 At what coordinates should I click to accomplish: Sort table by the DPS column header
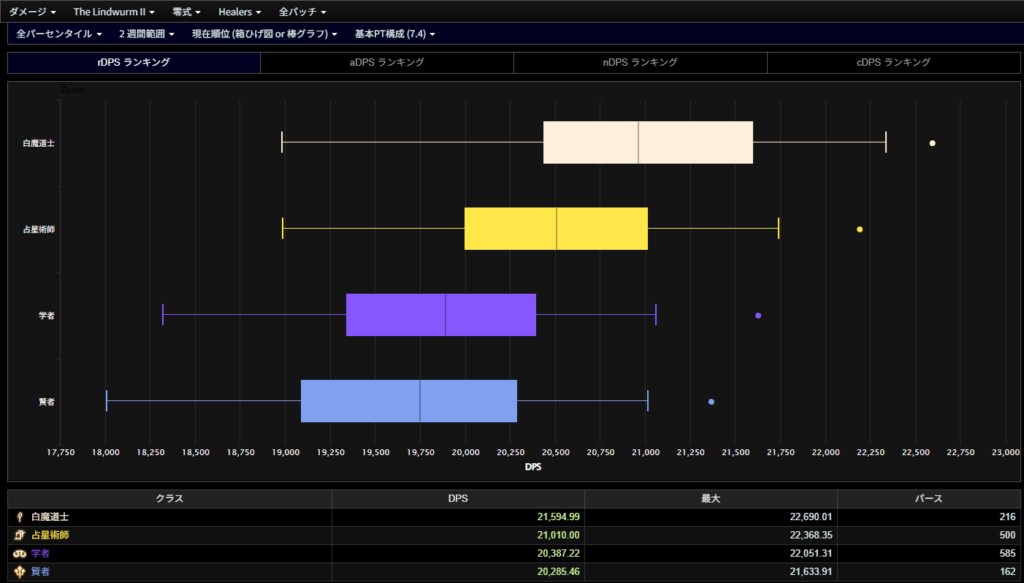pos(457,498)
